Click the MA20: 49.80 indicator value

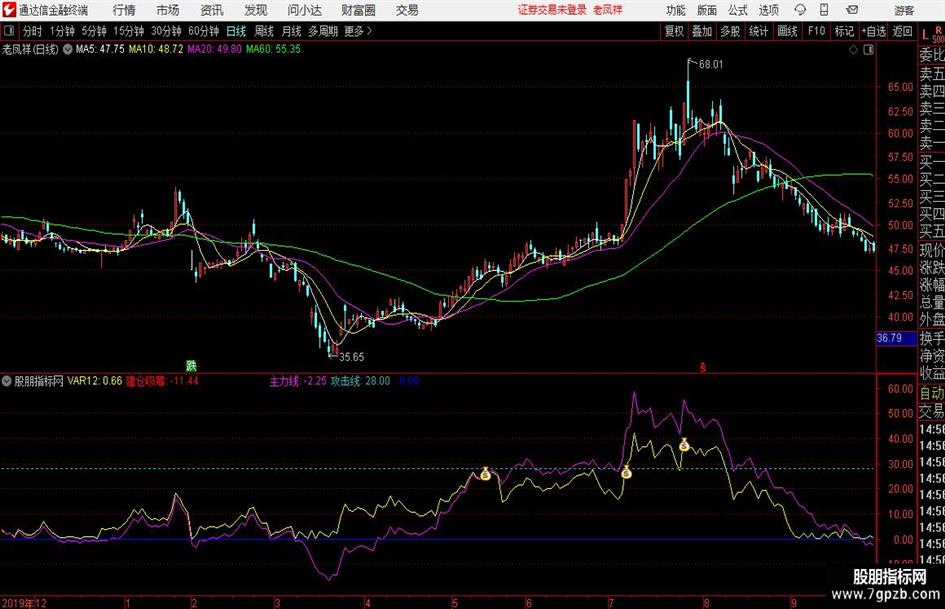coord(214,49)
